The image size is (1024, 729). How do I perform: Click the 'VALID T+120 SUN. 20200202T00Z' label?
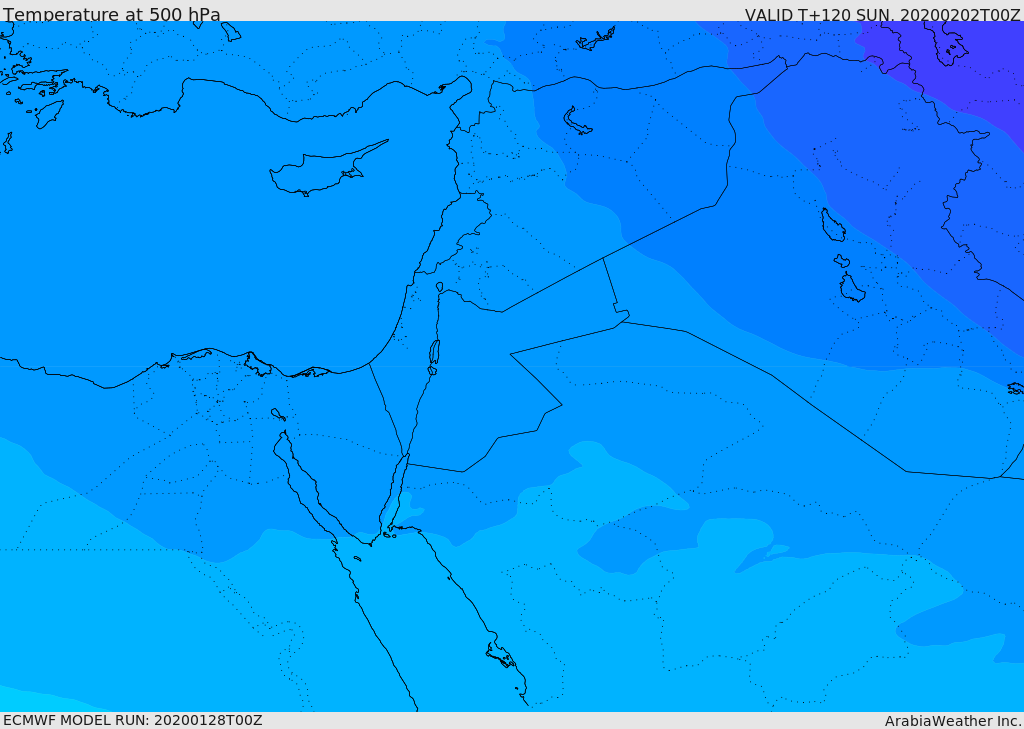point(882,15)
